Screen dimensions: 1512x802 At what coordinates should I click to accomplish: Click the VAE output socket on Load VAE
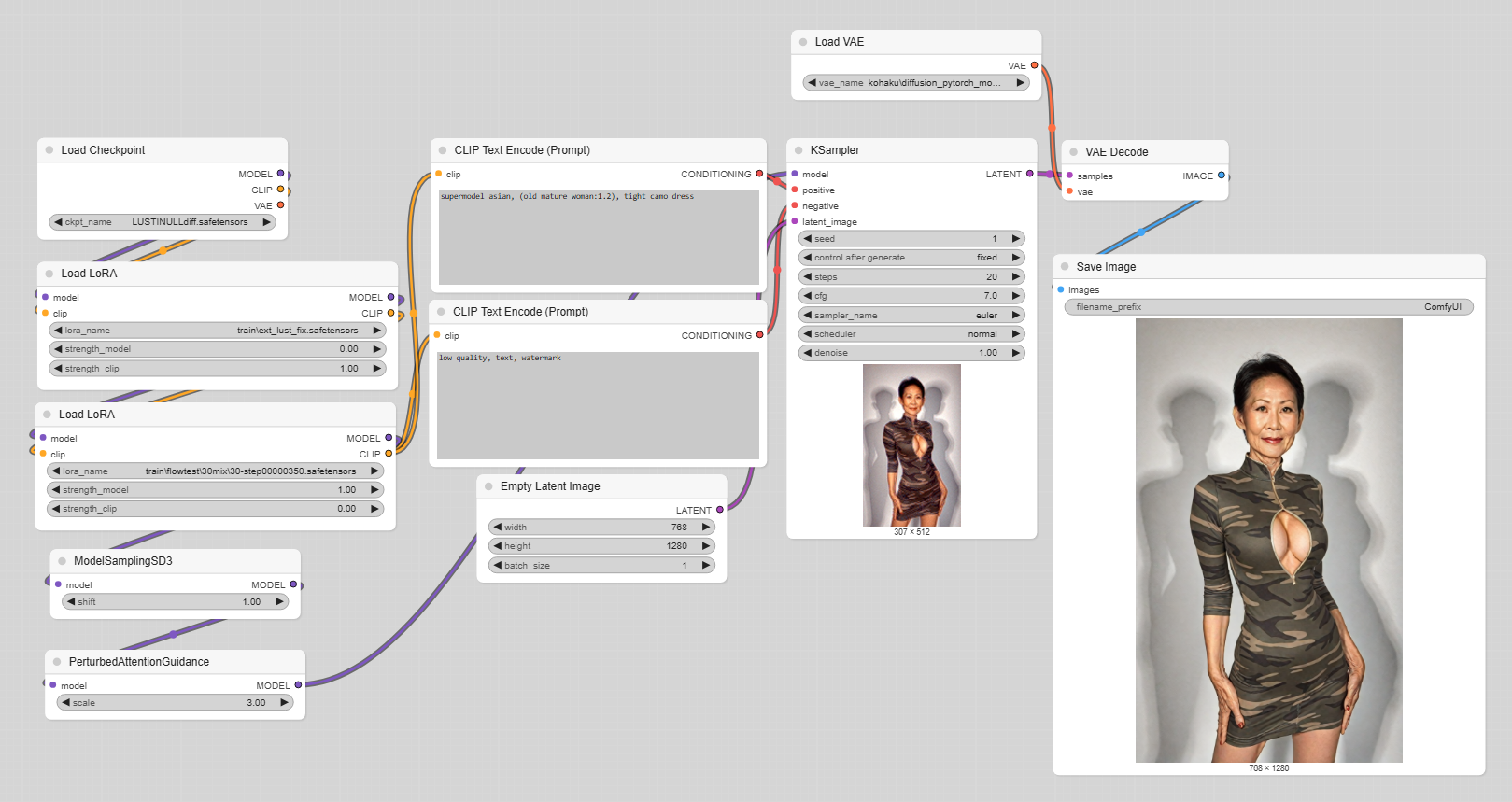coord(1034,65)
